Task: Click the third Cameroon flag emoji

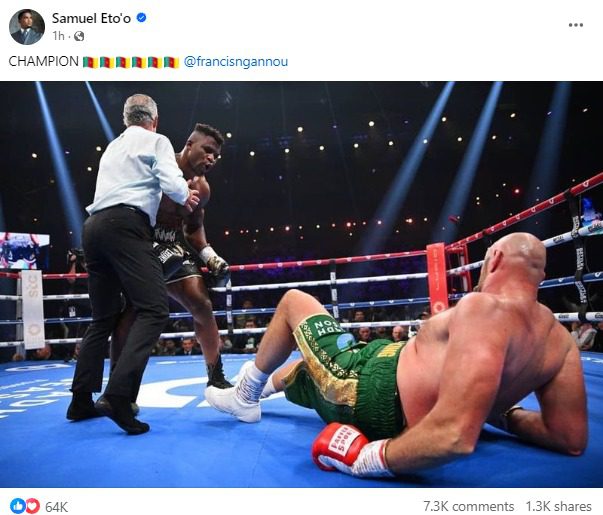Action: 123,62
